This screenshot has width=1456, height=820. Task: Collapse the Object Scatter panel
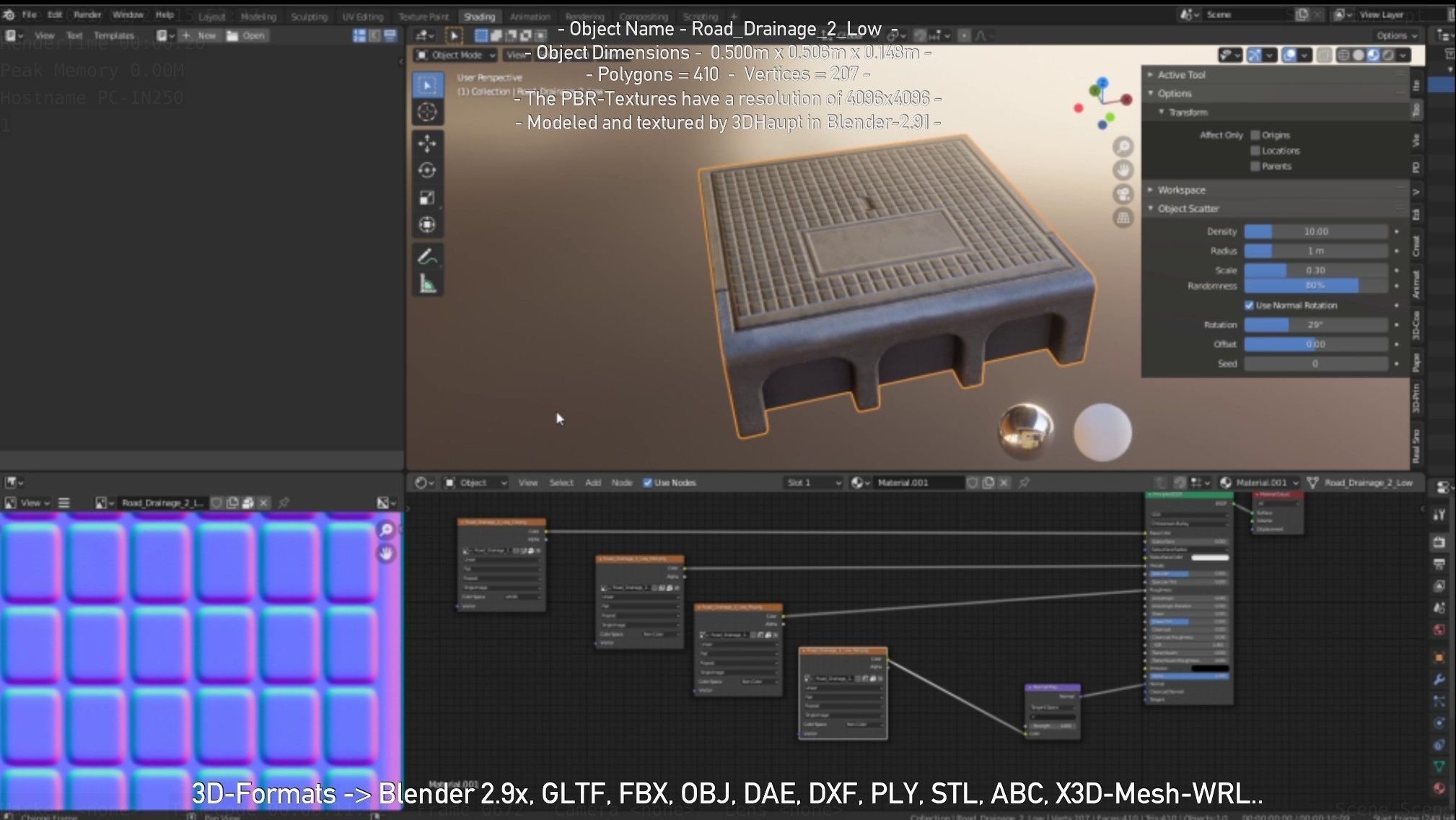[x=1276, y=209]
